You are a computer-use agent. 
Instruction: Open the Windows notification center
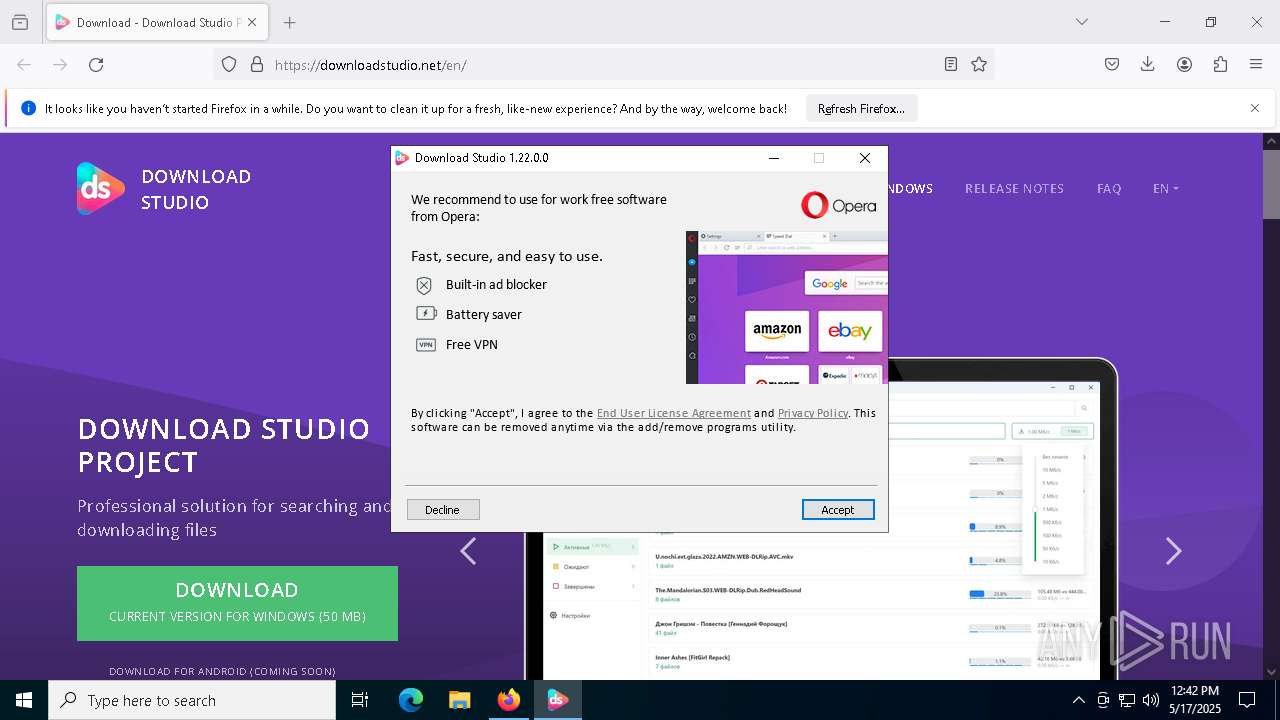tap(1247, 700)
